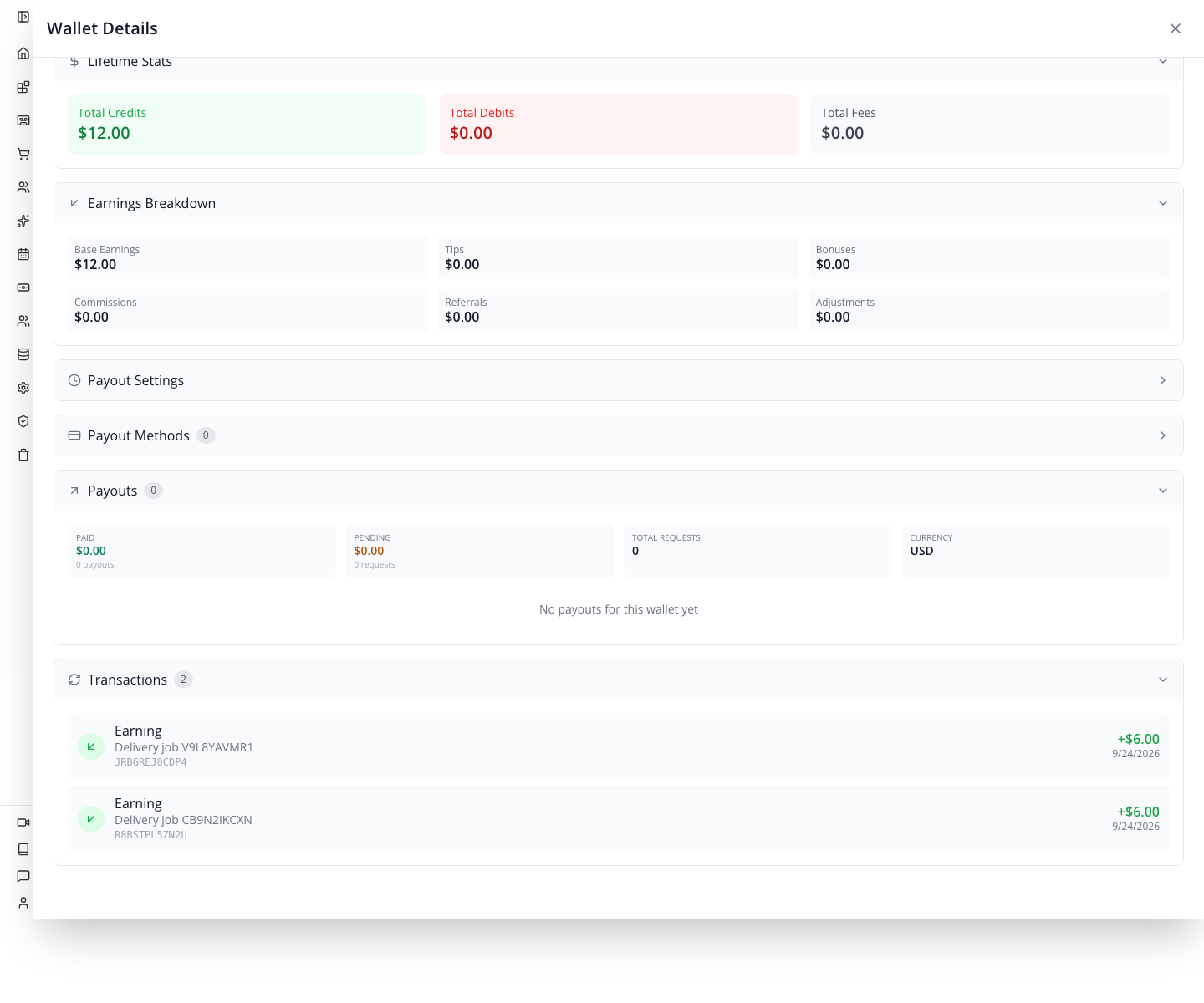Image resolution: width=1204 pixels, height=1003 pixels.
Task: Open the users icon just below the cart icon
Action: tap(23, 187)
